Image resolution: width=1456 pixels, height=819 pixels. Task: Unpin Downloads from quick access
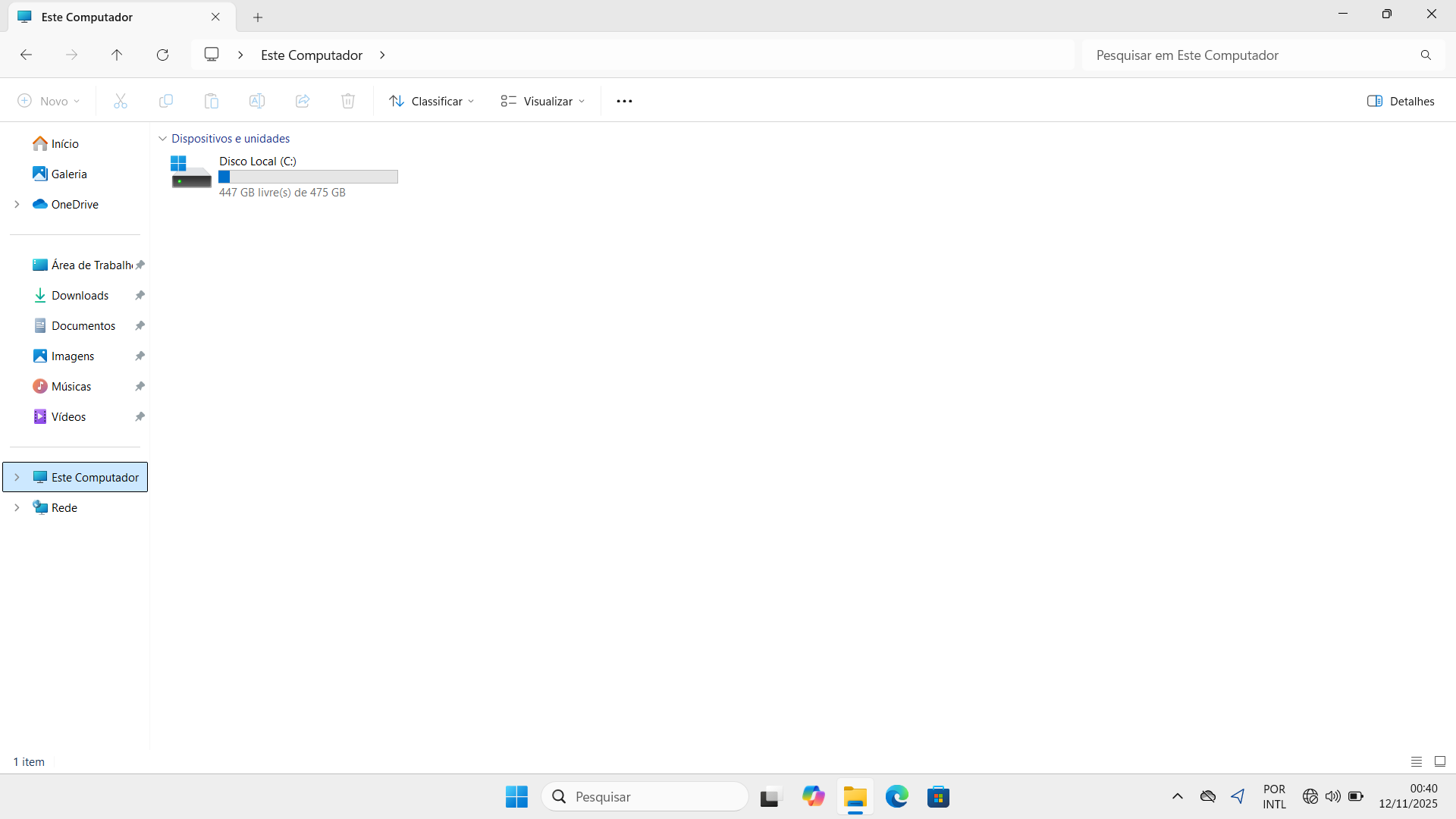coord(140,295)
